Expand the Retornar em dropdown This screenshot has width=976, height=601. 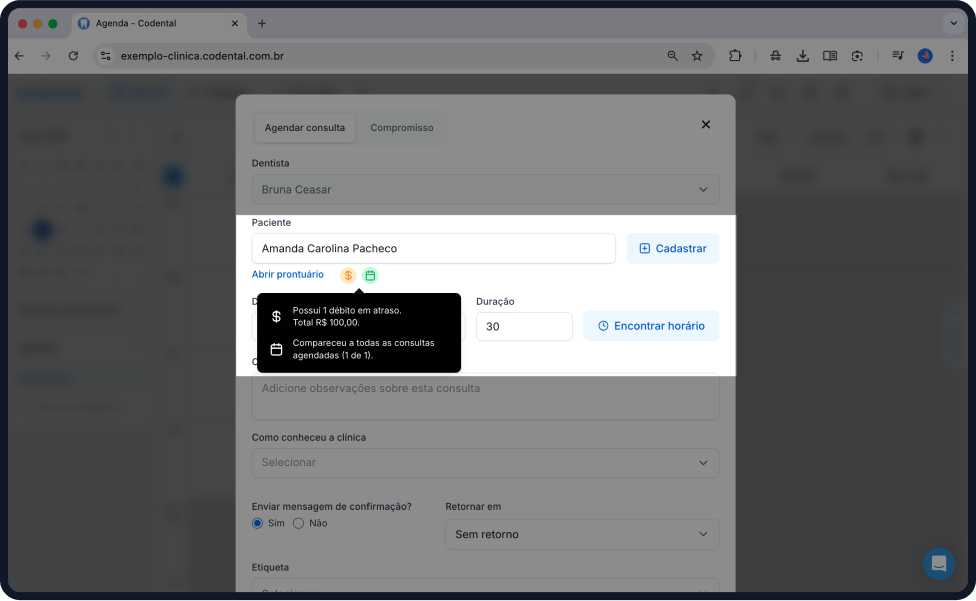(581, 534)
